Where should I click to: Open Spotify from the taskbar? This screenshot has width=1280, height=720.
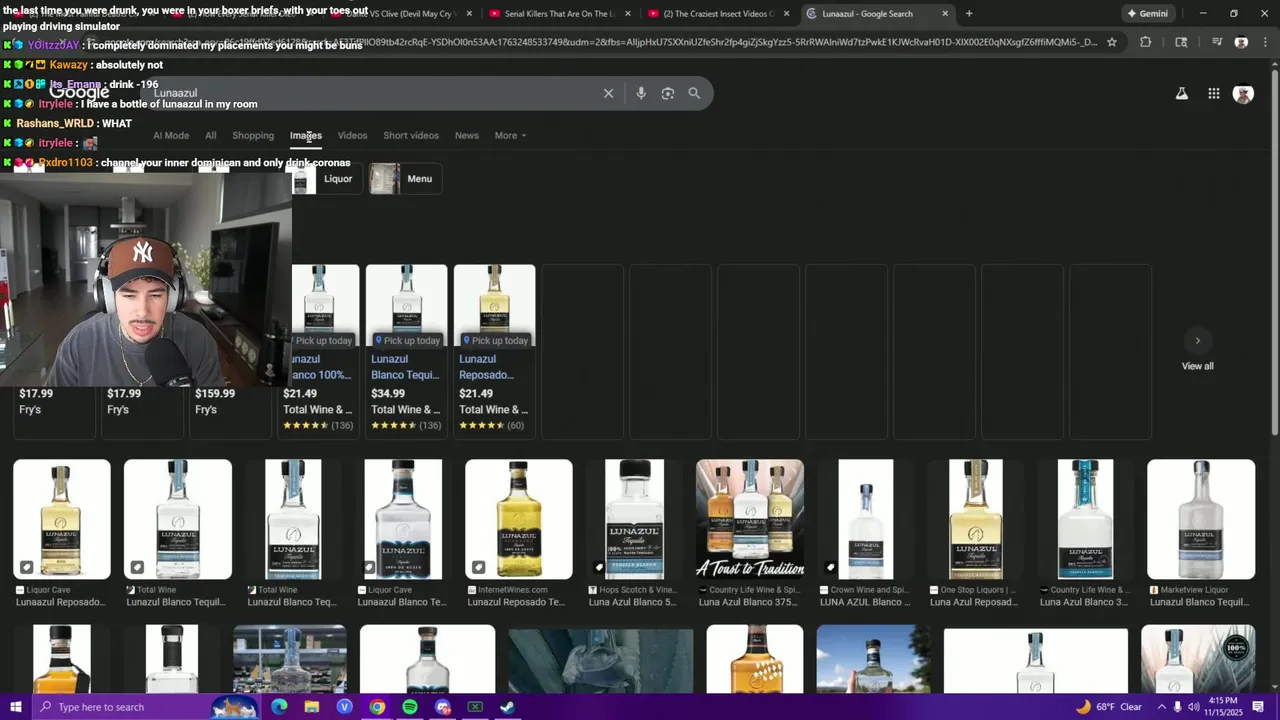click(x=410, y=707)
